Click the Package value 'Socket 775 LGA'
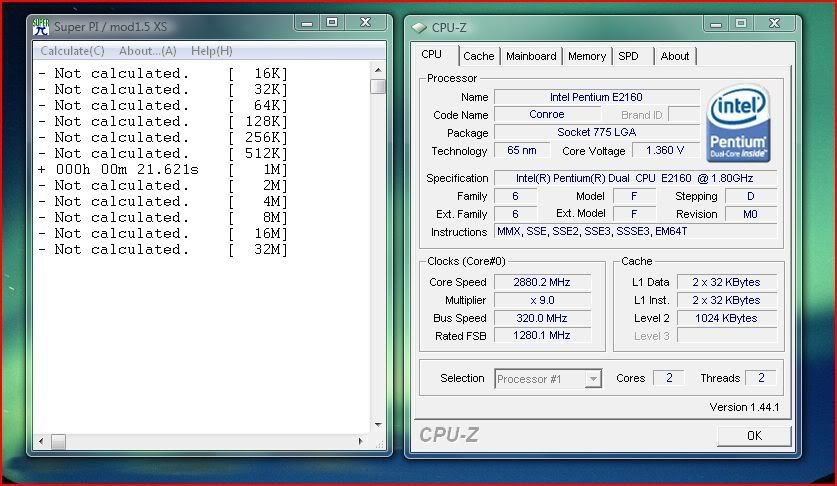 pyautogui.click(x=597, y=132)
